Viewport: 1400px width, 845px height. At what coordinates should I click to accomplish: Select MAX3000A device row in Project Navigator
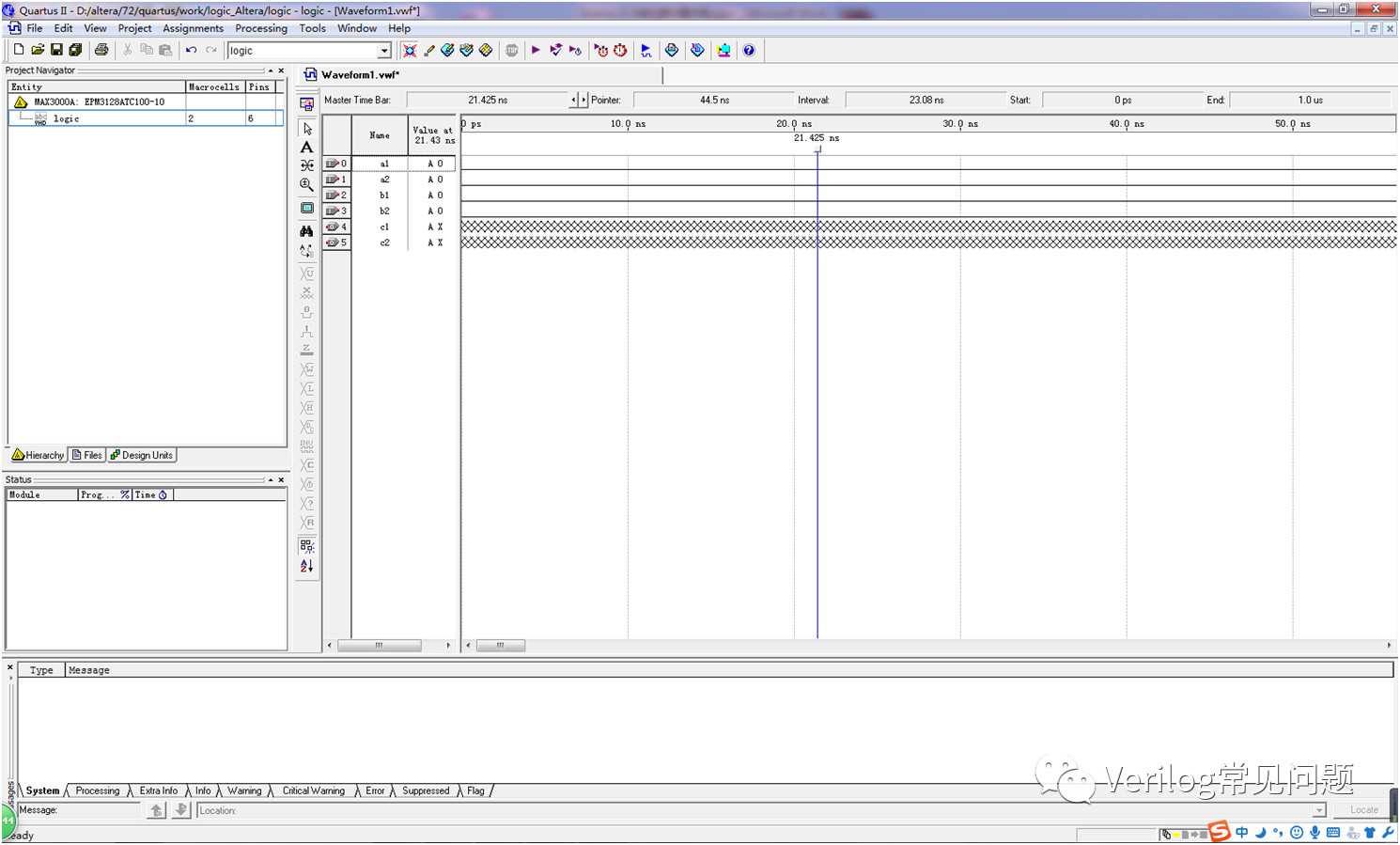pyautogui.click(x=146, y=102)
